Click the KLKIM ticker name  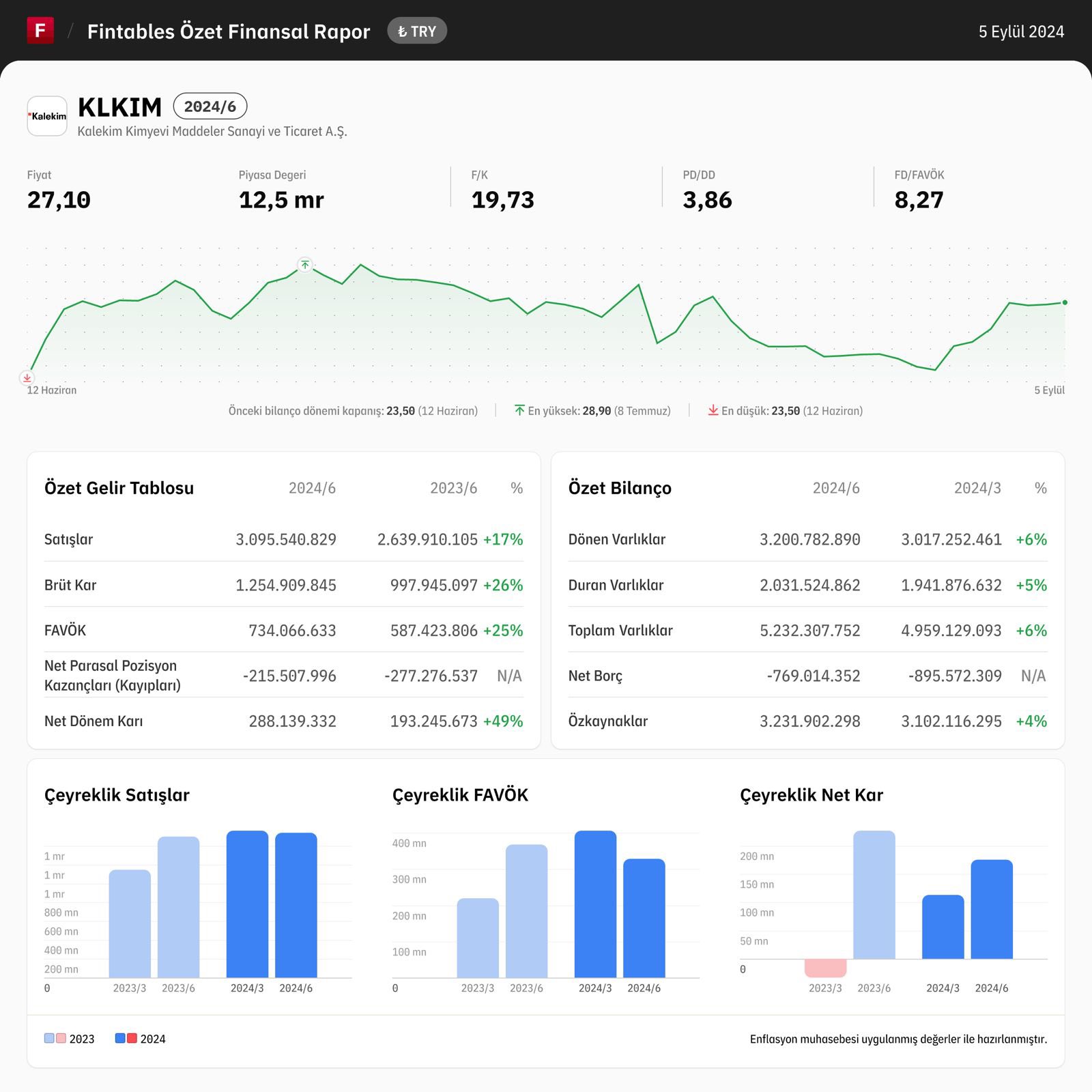click(120, 107)
